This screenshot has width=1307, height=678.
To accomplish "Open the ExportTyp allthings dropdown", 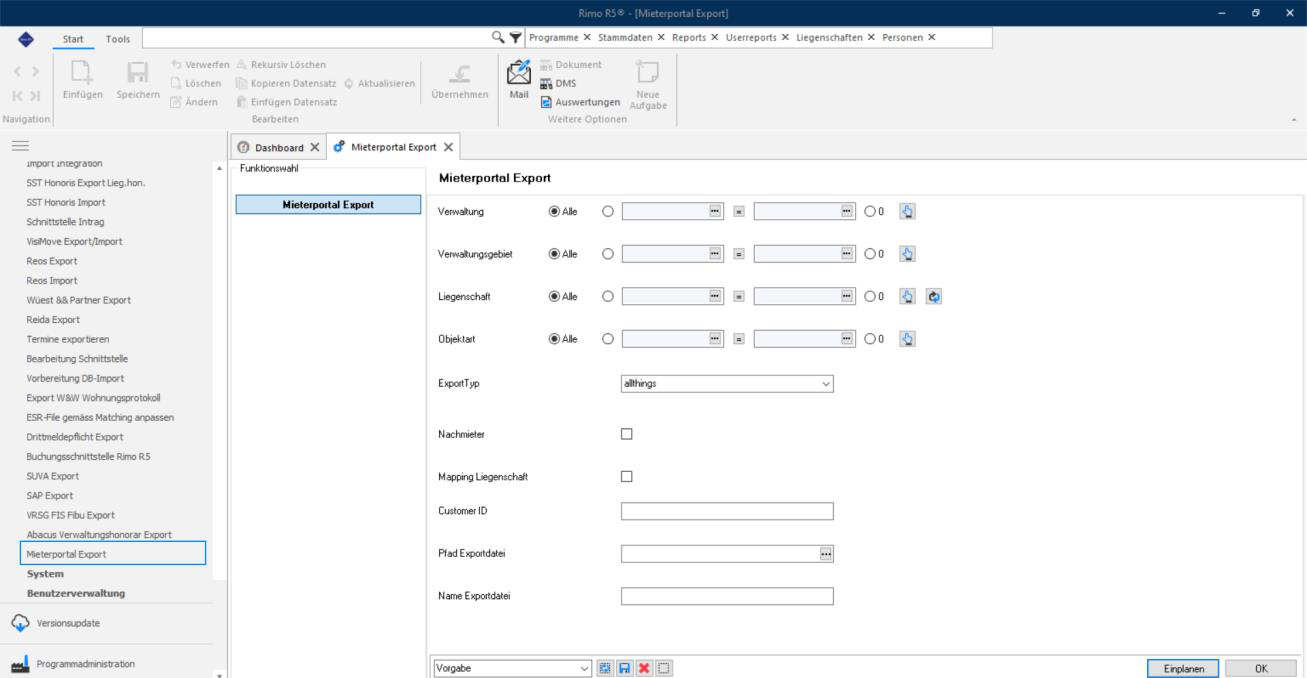I will point(727,383).
